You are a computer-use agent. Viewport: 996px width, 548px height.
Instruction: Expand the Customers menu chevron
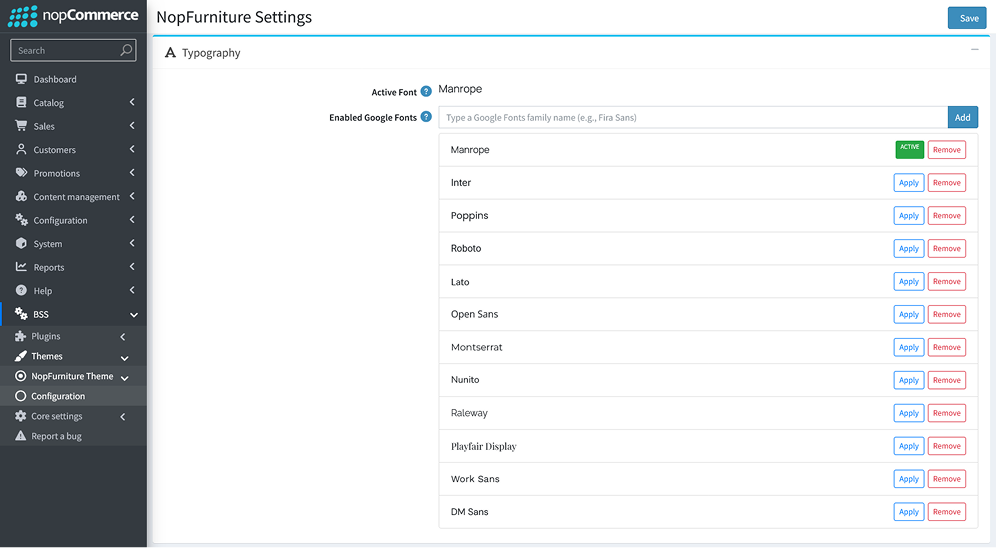tap(132, 149)
